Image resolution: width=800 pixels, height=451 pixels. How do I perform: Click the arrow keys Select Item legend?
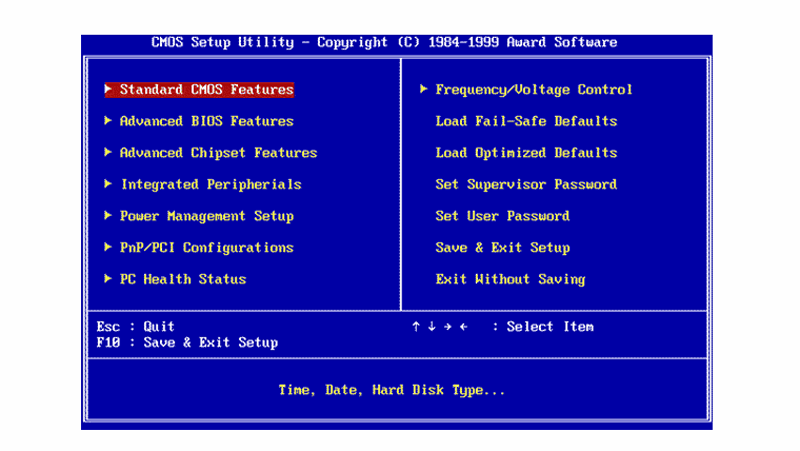tap(502, 327)
